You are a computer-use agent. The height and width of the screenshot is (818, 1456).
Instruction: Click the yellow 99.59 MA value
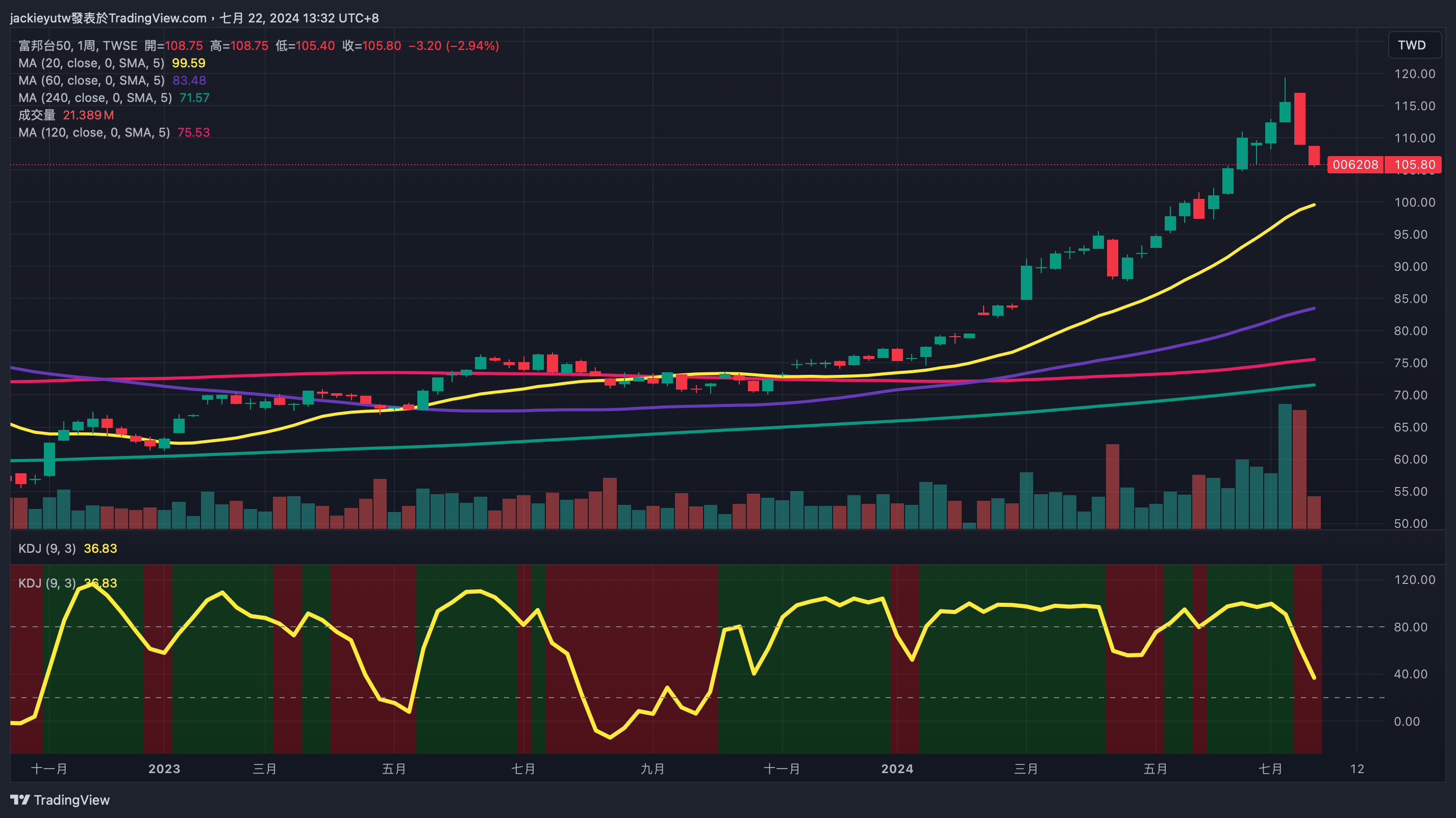coord(188,63)
